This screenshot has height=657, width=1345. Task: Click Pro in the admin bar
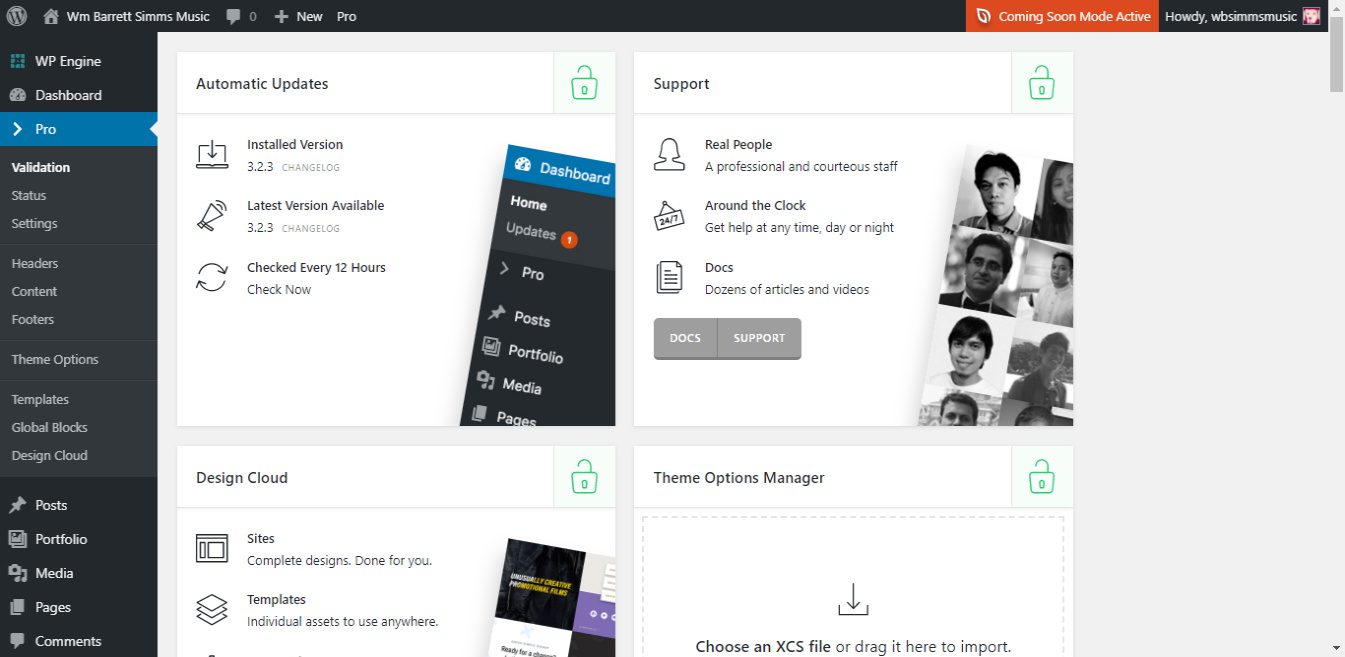(346, 16)
